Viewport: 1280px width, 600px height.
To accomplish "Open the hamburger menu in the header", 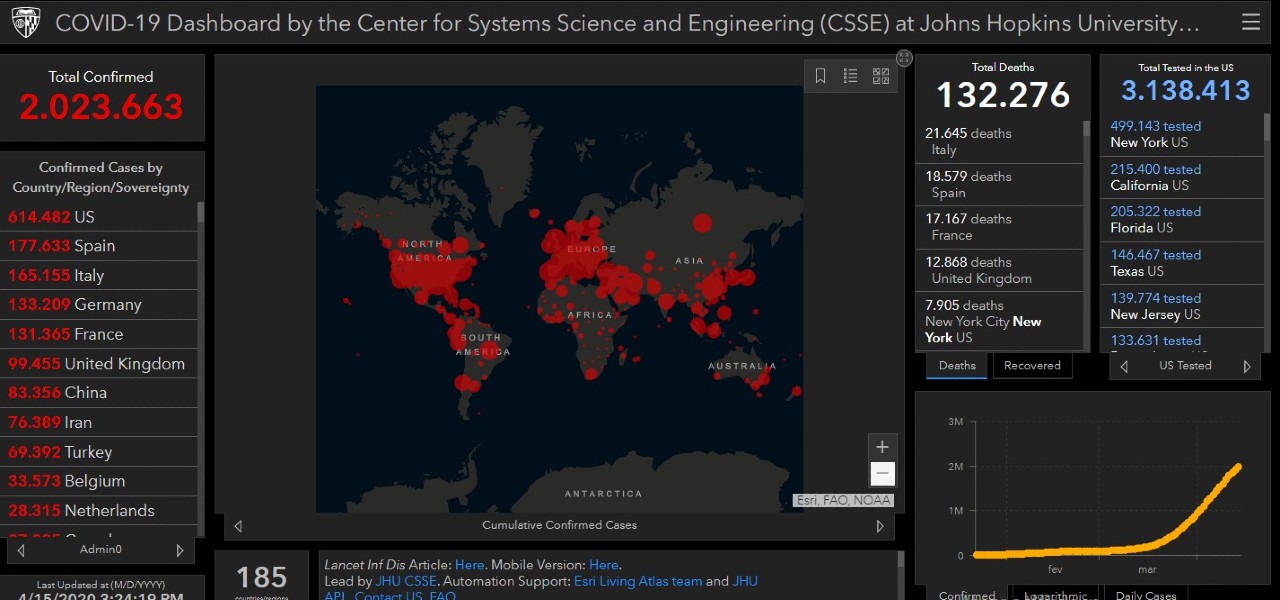I will coord(1250,22).
